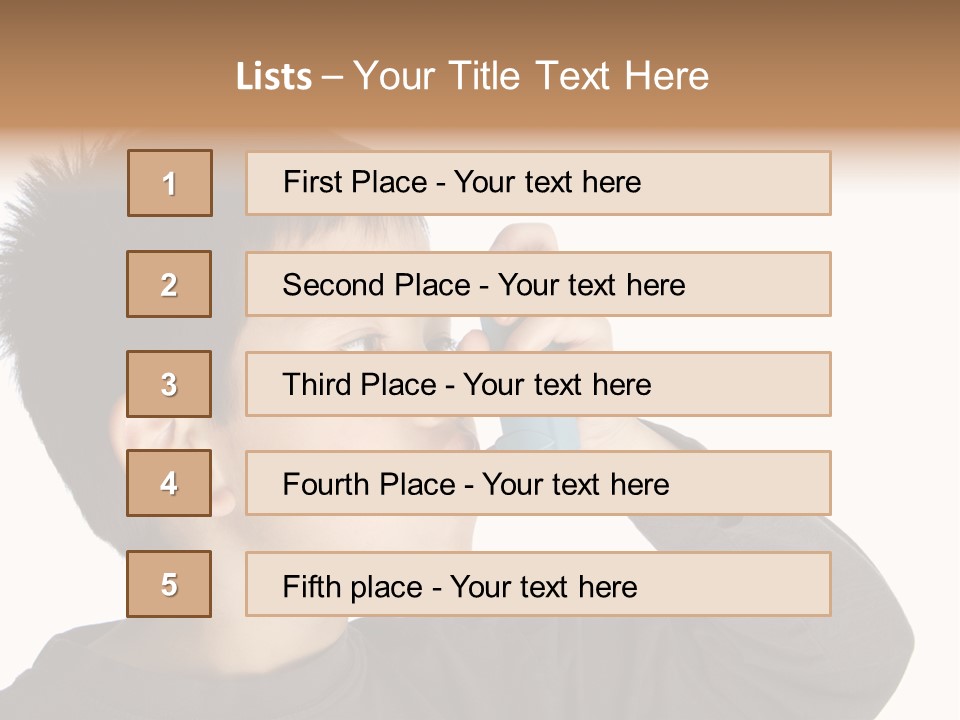Select the "Fifth place - Your text here" box
The width and height of the screenshot is (960, 720).
(538, 585)
